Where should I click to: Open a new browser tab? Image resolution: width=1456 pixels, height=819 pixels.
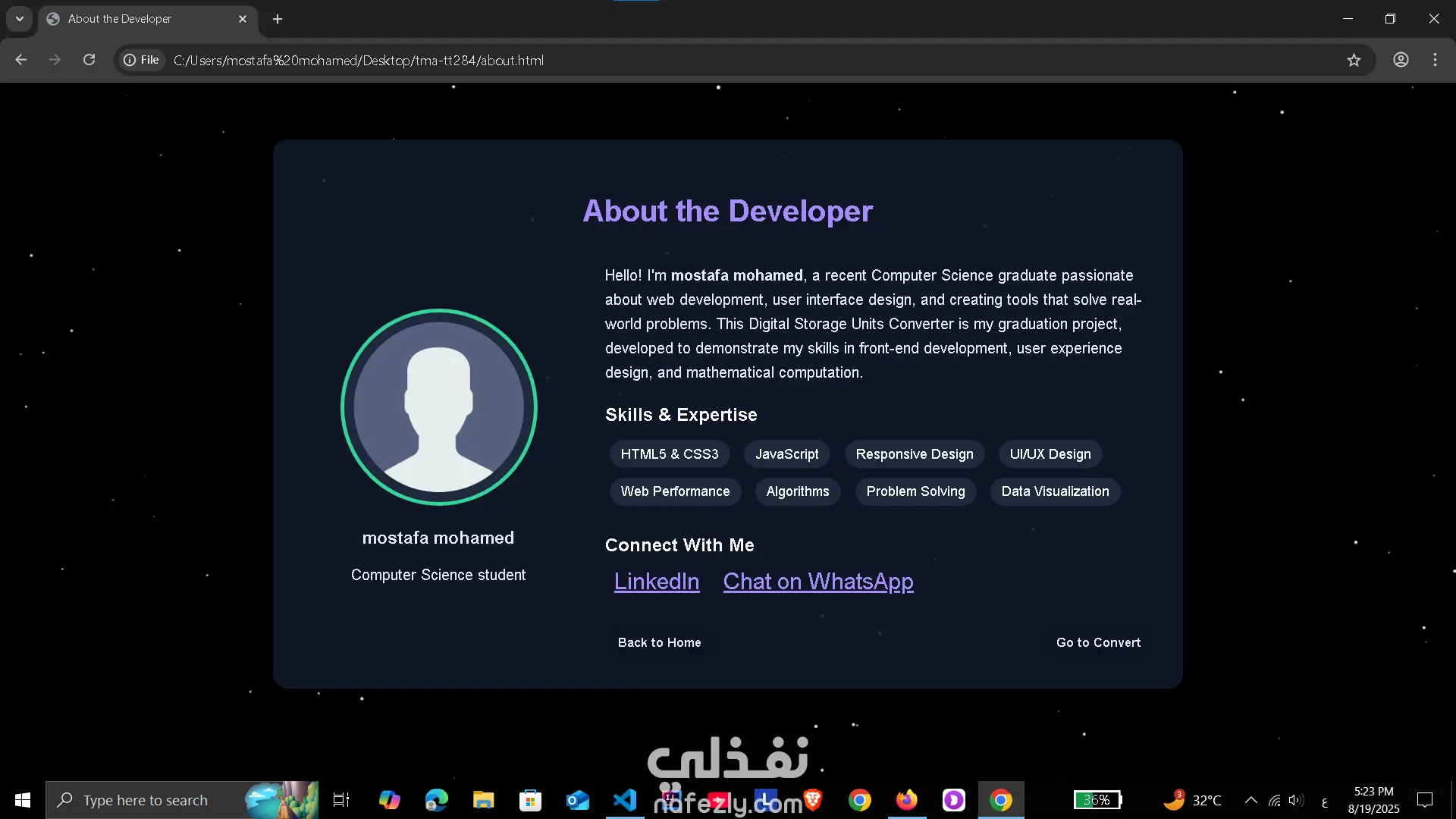pyautogui.click(x=278, y=19)
